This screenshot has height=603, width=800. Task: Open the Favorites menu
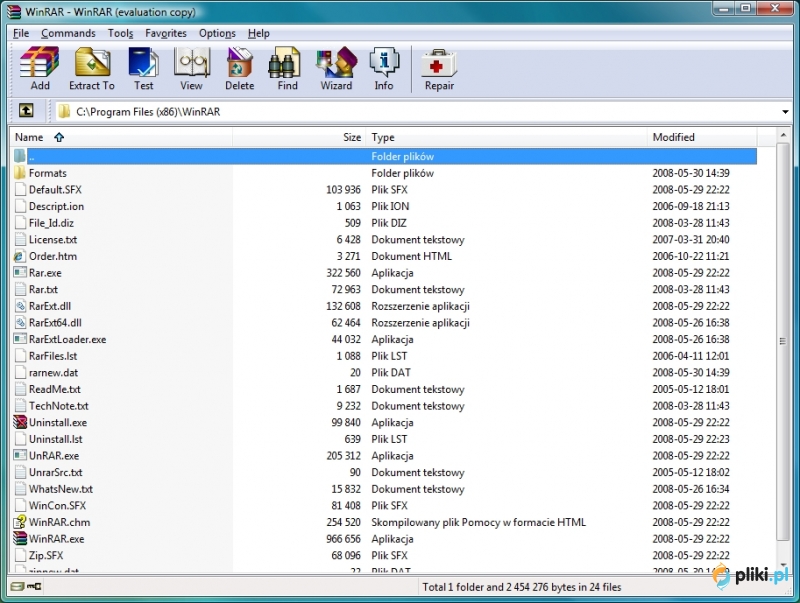[166, 33]
